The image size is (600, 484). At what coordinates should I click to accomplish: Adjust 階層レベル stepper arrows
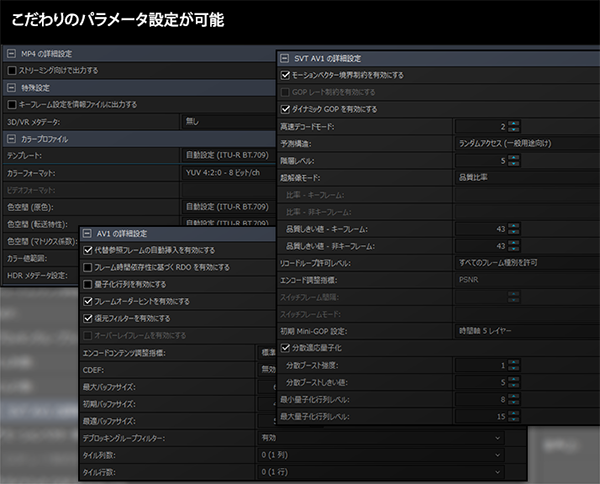click(514, 161)
